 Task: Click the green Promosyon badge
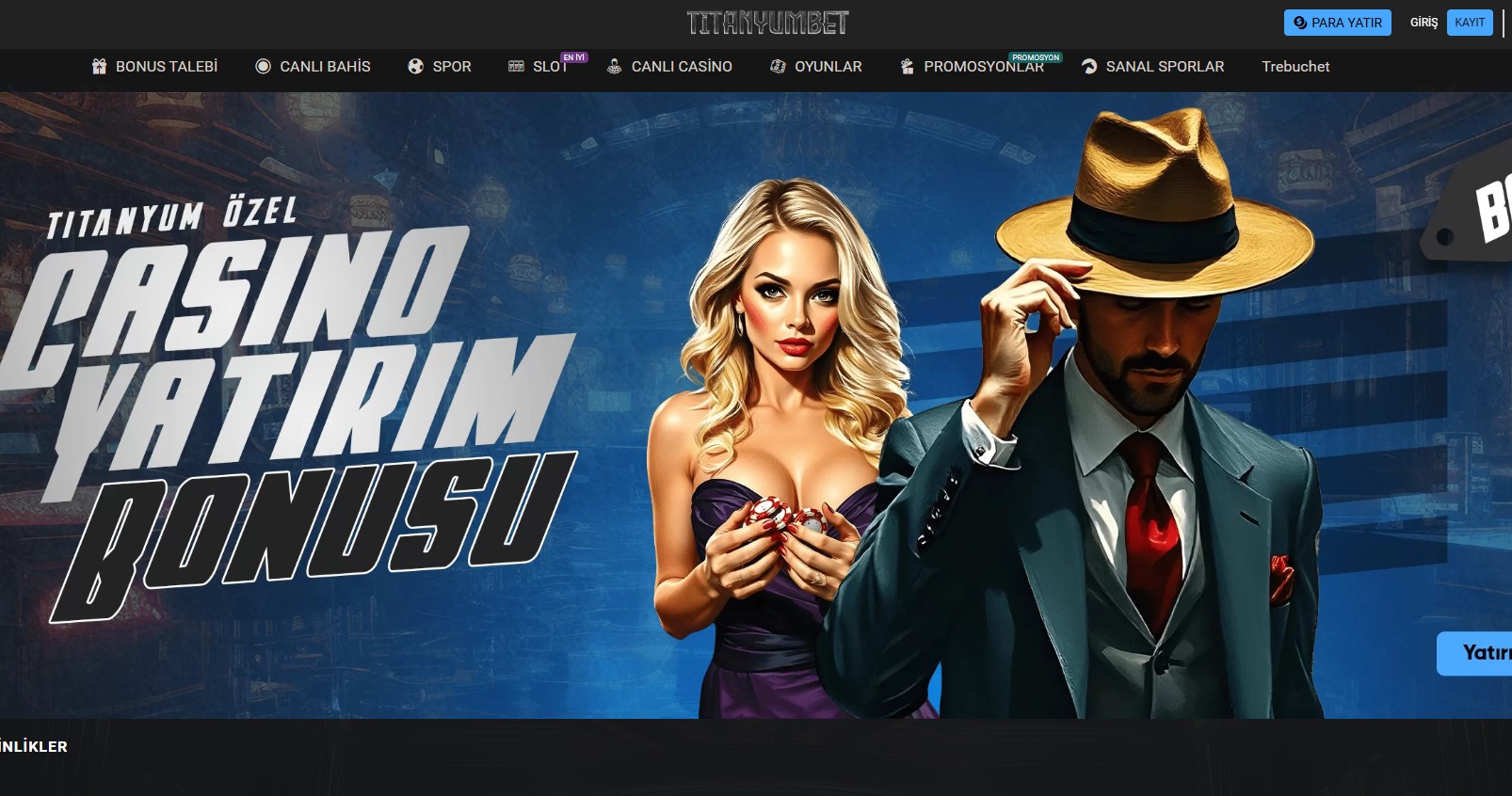(x=1036, y=57)
